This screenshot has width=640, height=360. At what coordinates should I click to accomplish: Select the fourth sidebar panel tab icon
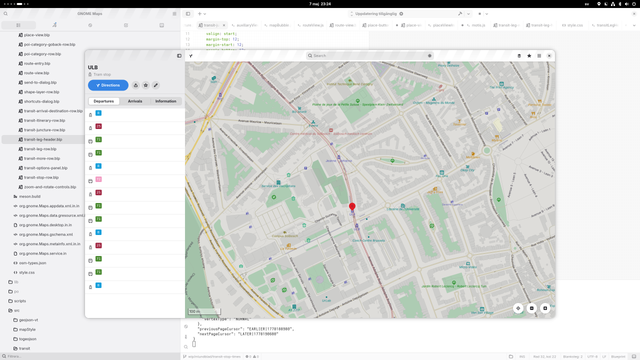[126, 25]
